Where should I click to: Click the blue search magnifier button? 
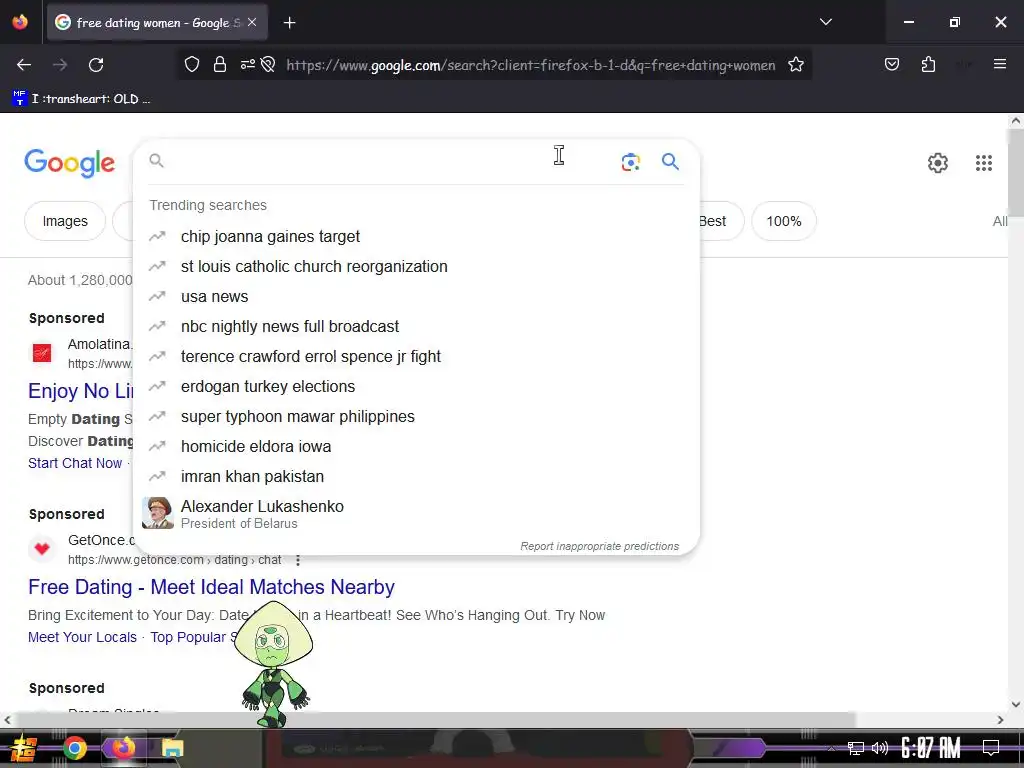670,161
